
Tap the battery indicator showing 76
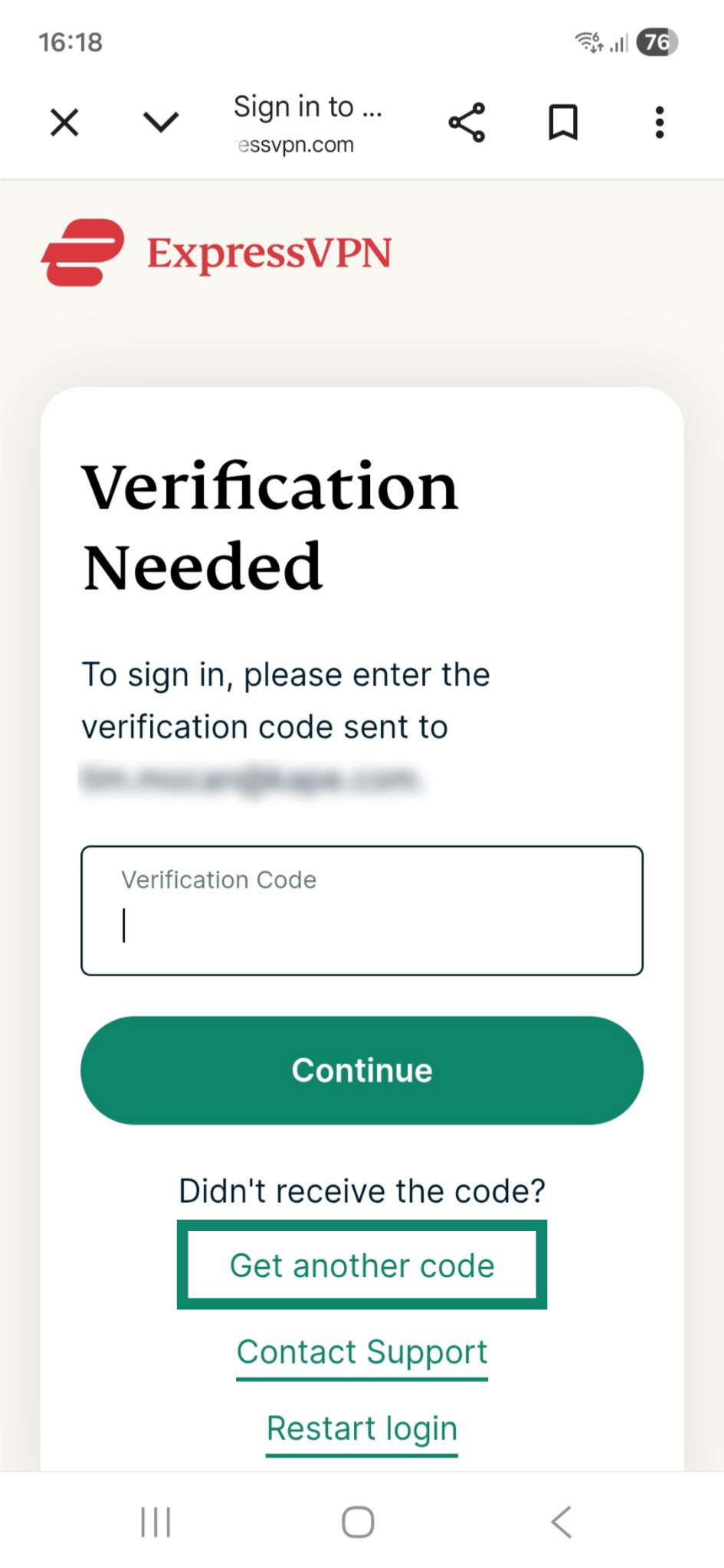tap(657, 41)
